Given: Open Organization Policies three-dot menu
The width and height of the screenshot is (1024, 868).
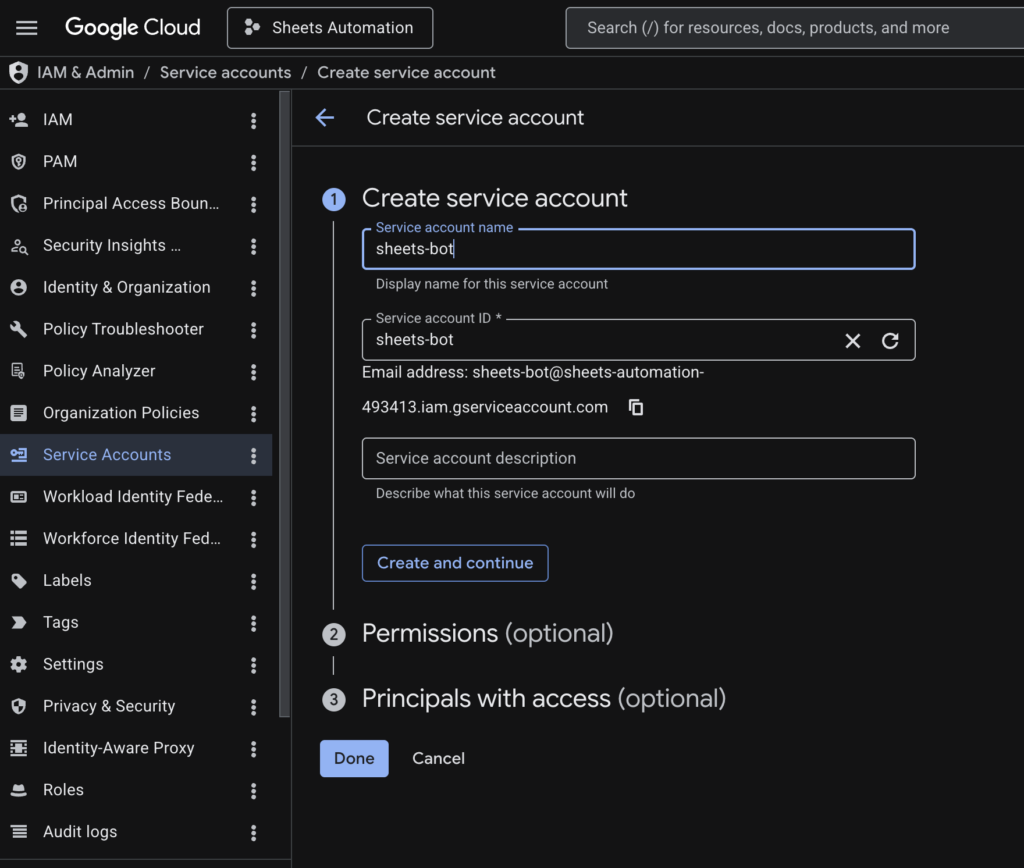Looking at the screenshot, I should point(253,413).
